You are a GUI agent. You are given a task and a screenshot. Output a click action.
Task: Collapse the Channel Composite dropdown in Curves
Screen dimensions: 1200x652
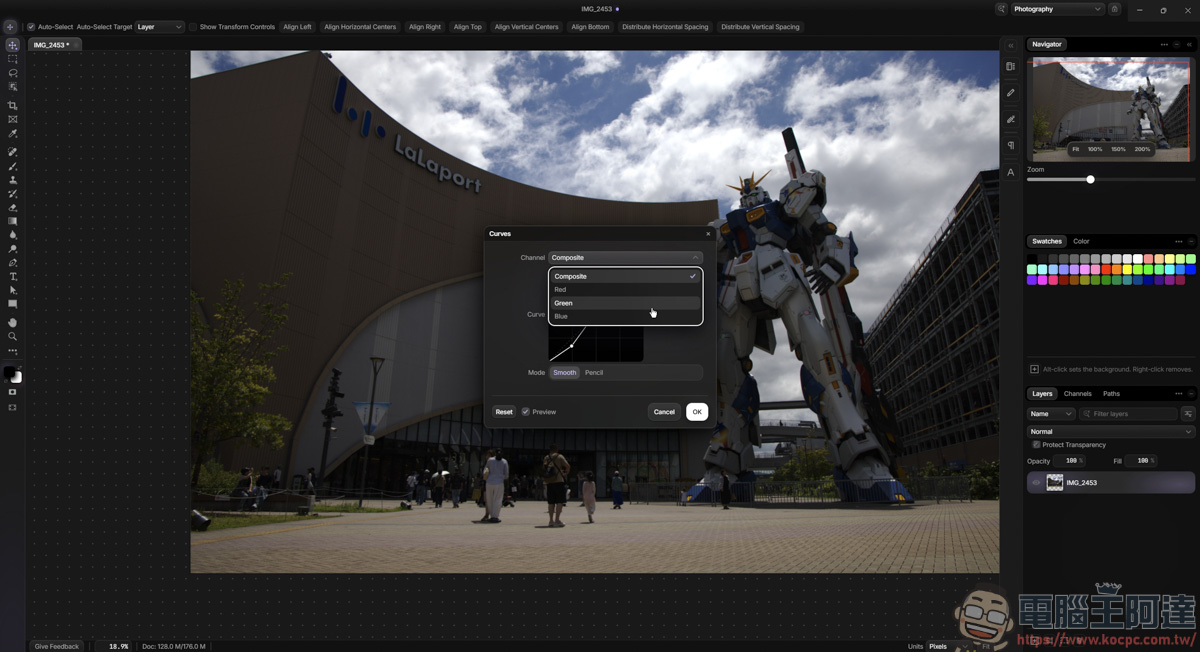(625, 258)
